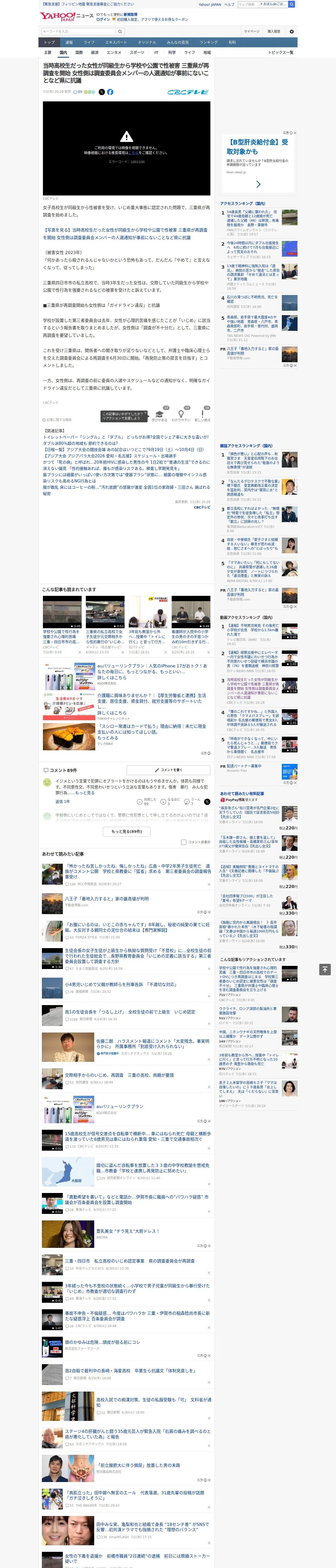Screen dimensions: 336x1568
Task: Select 経済 category in sub-navigation
Action: tap(94, 52)
